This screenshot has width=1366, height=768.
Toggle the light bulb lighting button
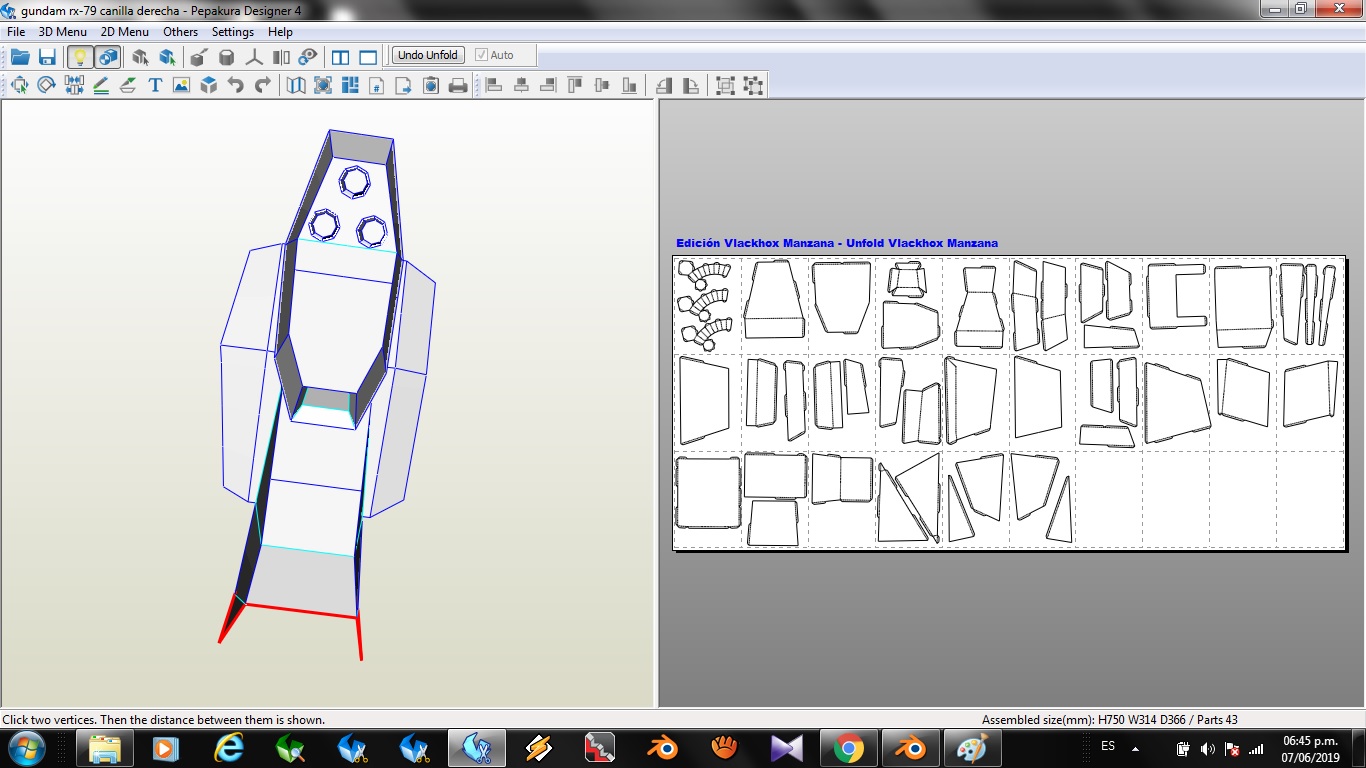[x=79, y=56]
